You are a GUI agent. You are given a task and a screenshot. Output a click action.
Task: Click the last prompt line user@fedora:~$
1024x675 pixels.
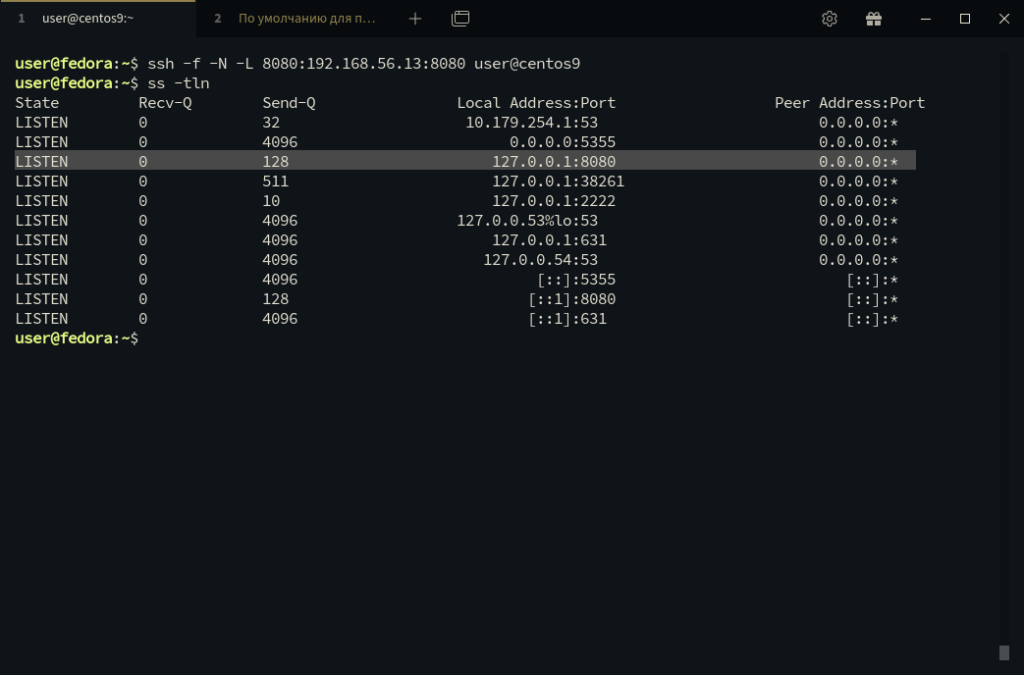(x=76, y=338)
